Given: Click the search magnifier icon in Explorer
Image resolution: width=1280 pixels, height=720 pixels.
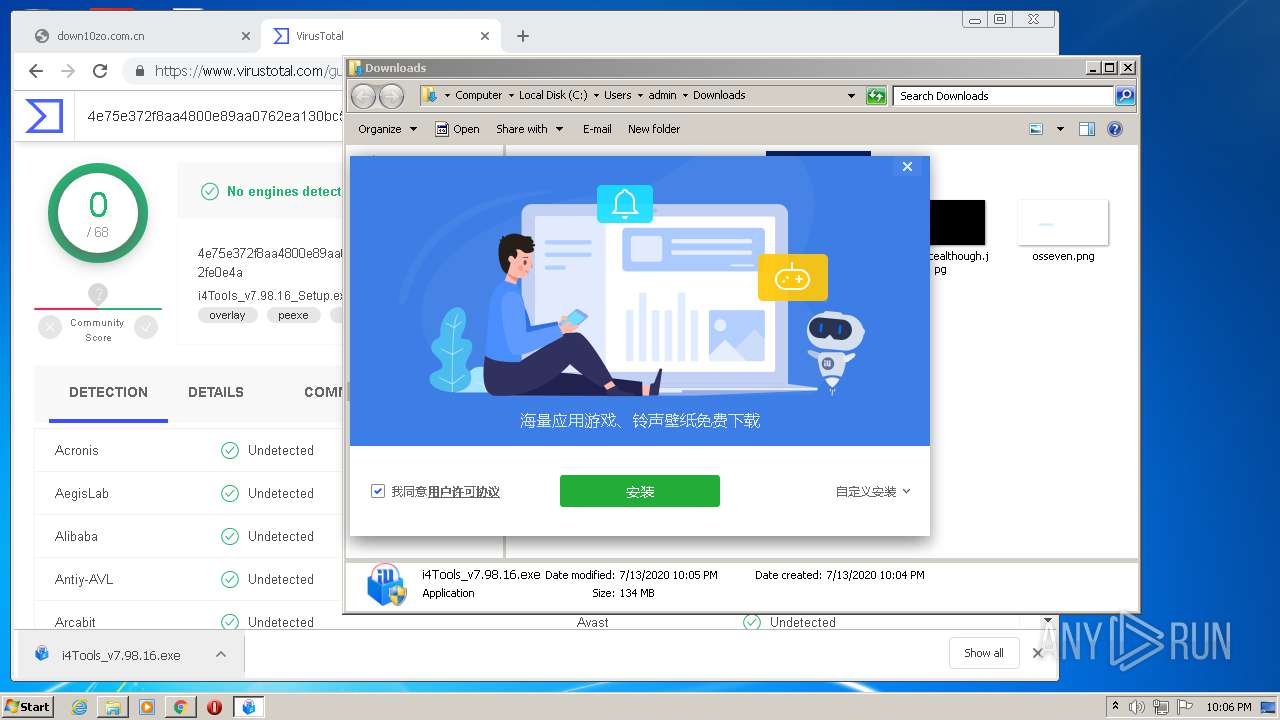Looking at the screenshot, I should (1125, 96).
